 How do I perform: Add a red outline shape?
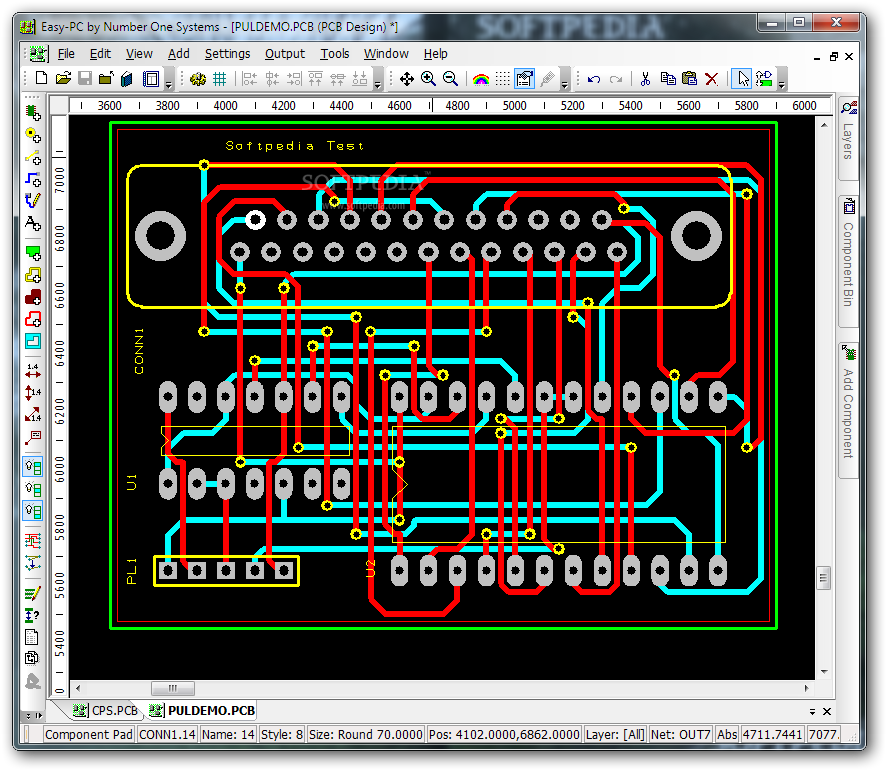(33, 319)
